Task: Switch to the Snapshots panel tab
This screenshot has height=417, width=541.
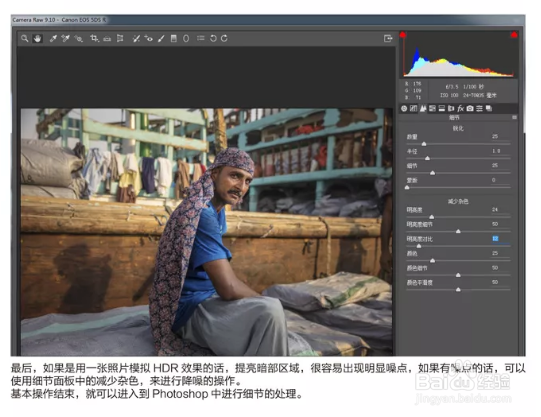Action: (x=489, y=109)
